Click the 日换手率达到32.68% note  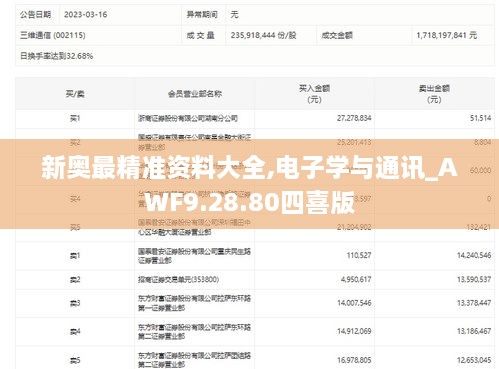[56, 56]
